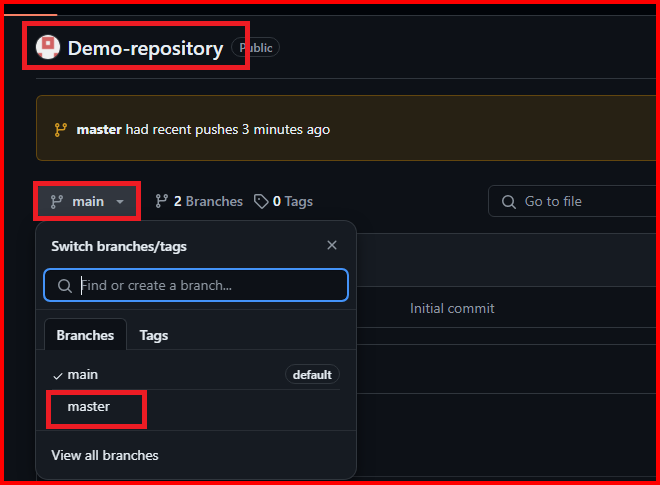Click the Demo-repository title
The image size is (660, 485).
coord(145,47)
